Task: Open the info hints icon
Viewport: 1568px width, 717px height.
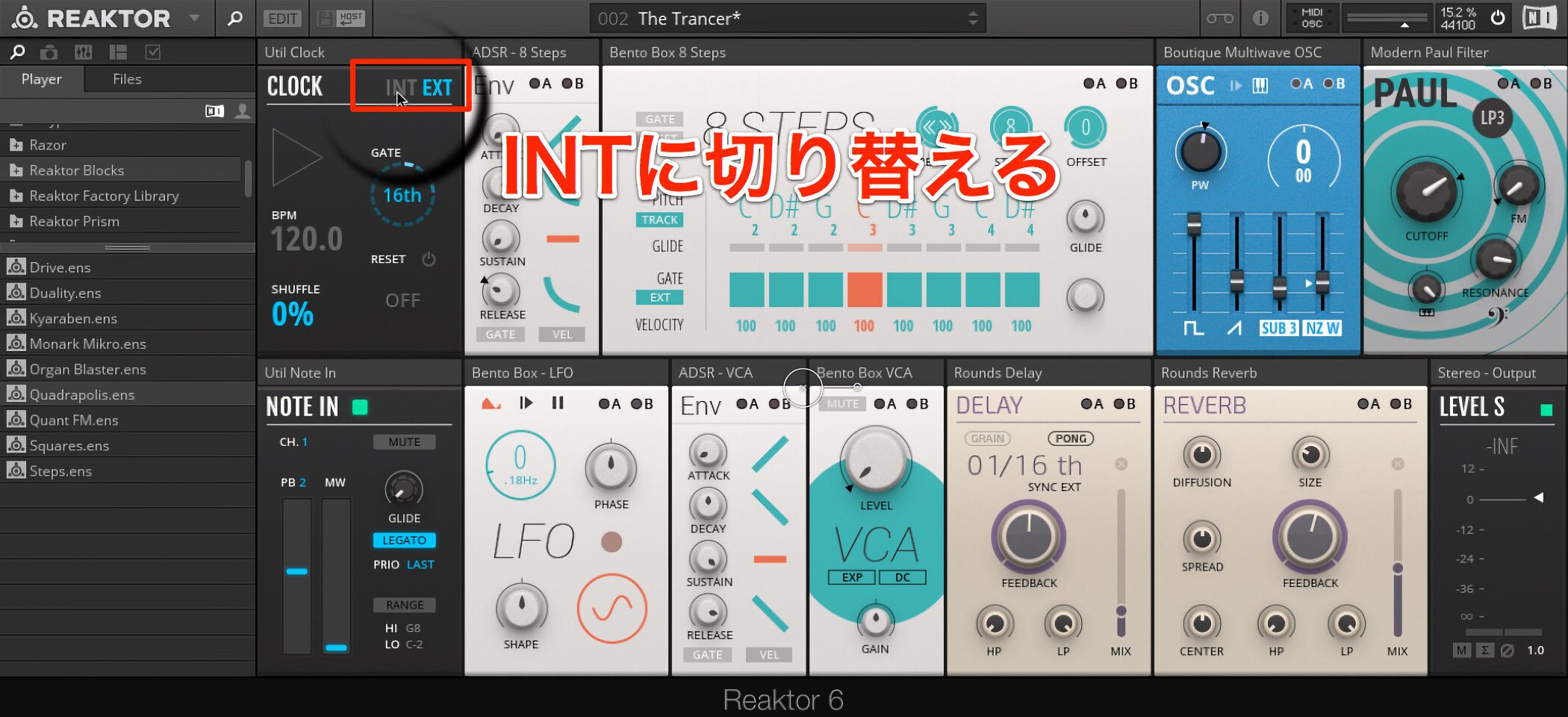Action: coord(1260,19)
